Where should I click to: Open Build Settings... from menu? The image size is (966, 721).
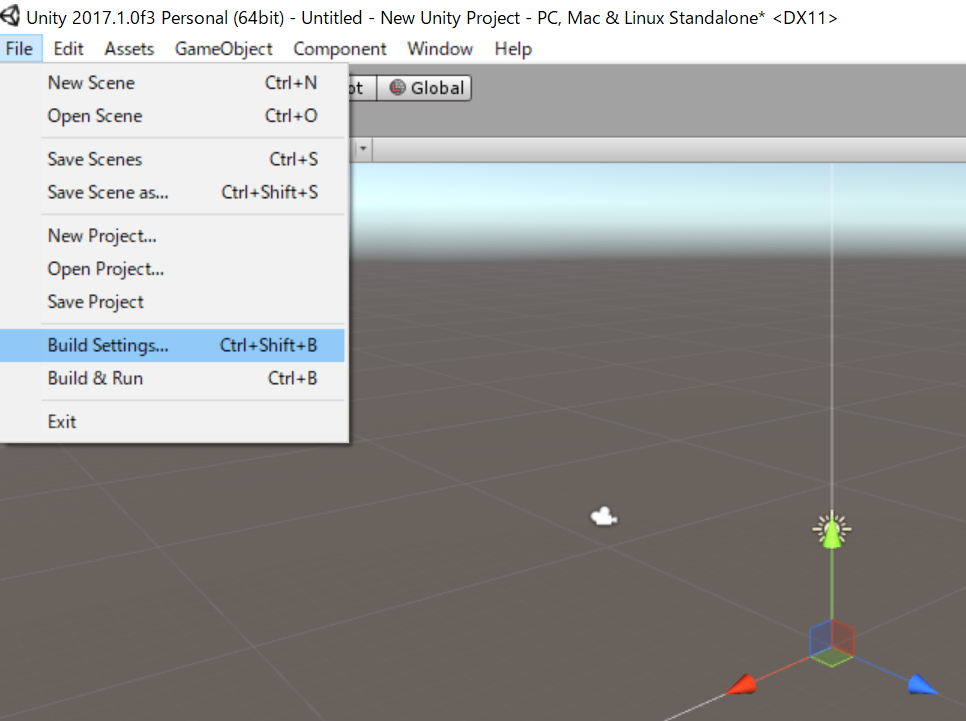click(x=172, y=345)
